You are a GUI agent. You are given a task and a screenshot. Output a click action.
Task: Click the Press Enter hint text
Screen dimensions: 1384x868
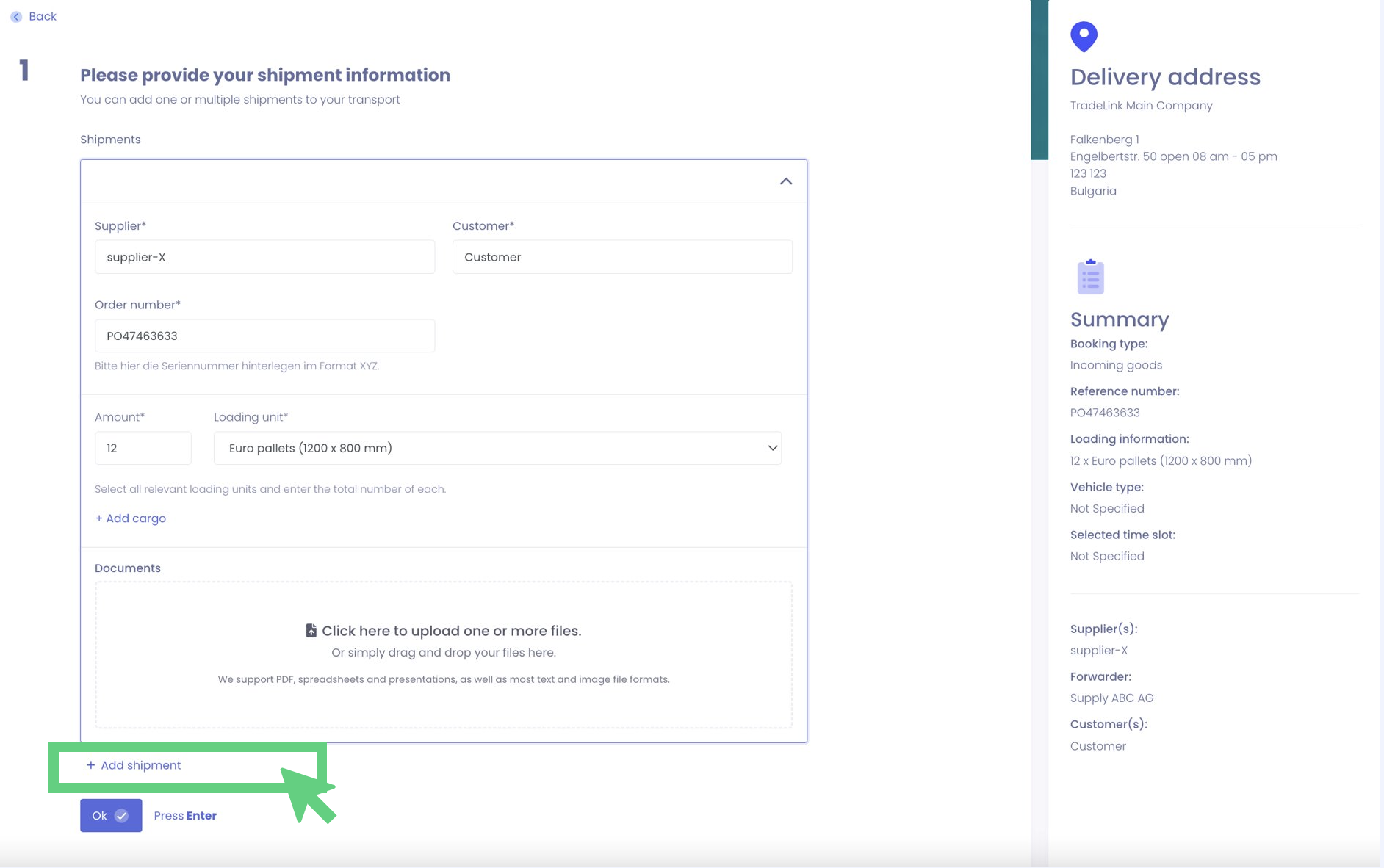click(x=185, y=816)
